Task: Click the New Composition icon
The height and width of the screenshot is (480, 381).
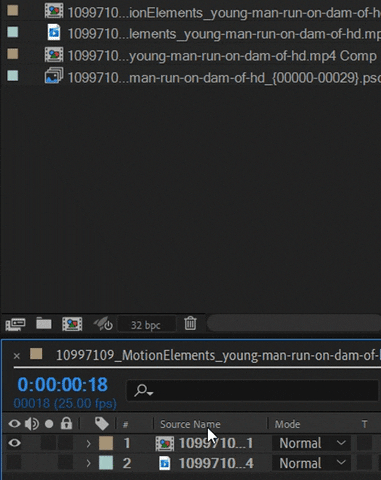Action: (x=72, y=324)
